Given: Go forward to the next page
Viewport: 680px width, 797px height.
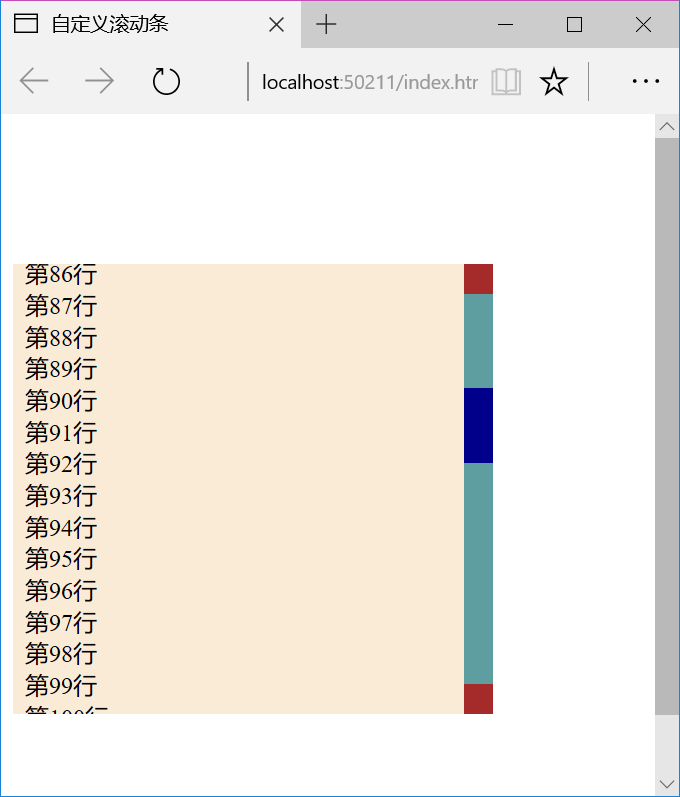Looking at the screenshot, I should tap(99, 81).
